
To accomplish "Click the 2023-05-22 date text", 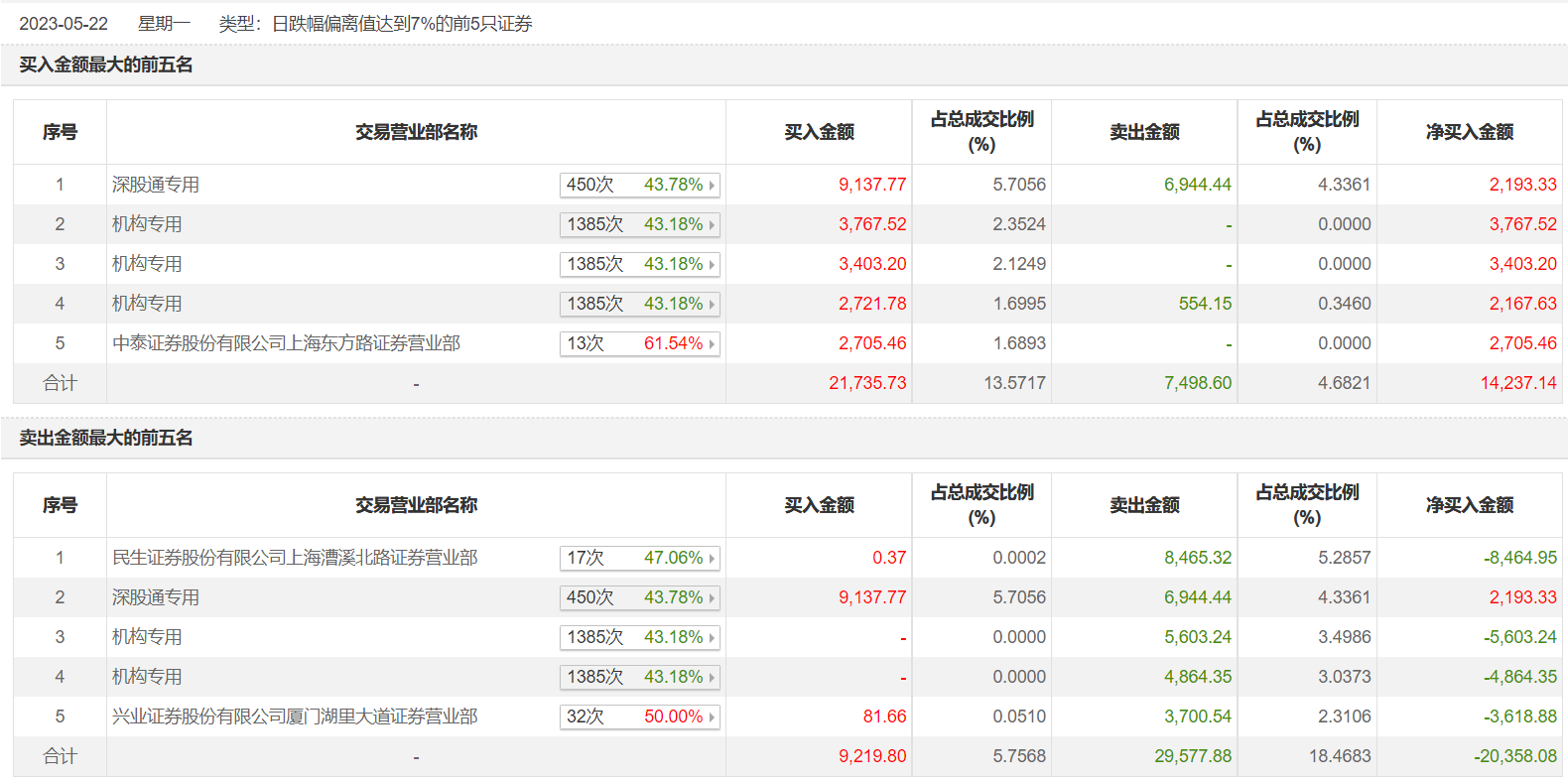I will point(64,24).
